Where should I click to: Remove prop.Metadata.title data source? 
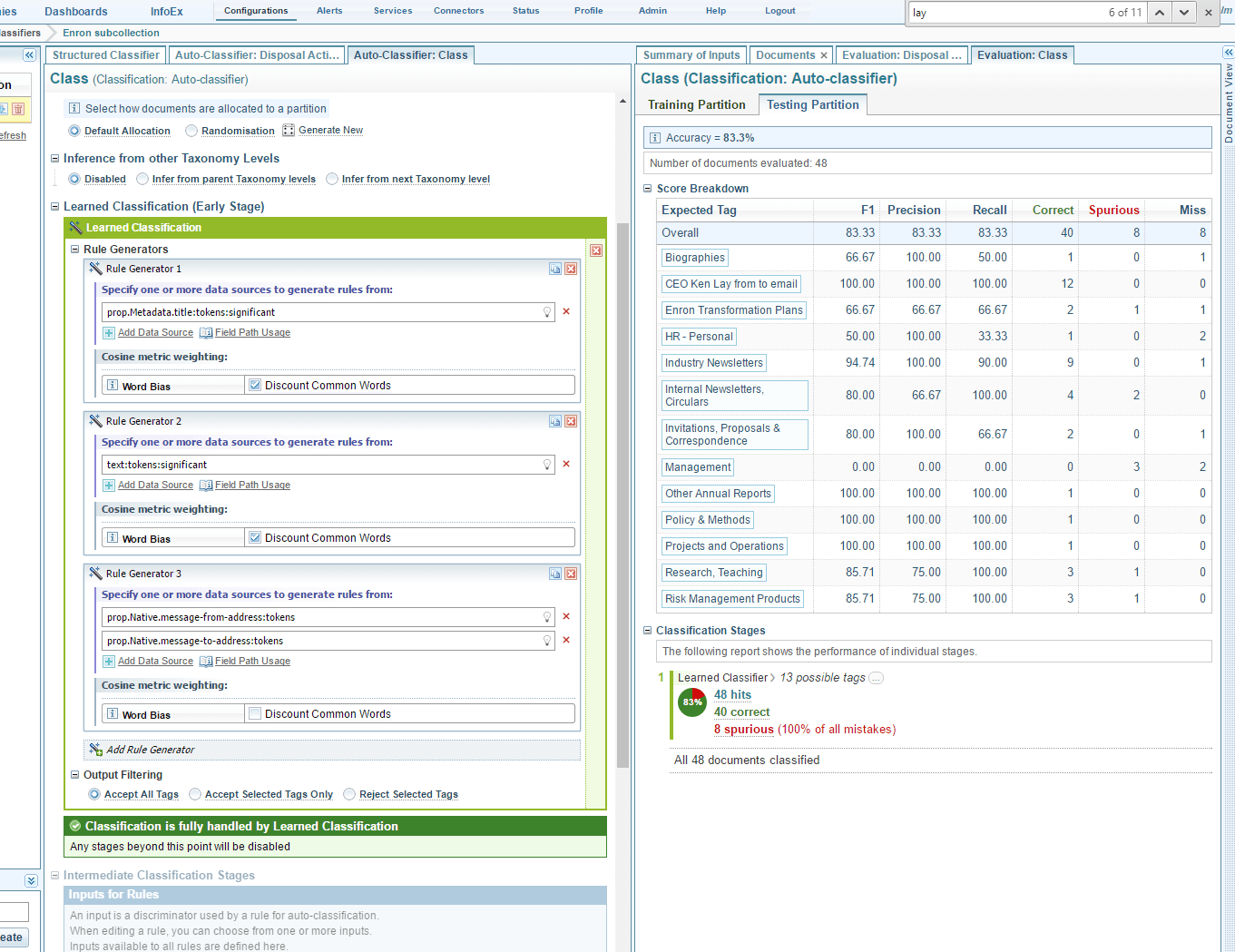[566, 311]
